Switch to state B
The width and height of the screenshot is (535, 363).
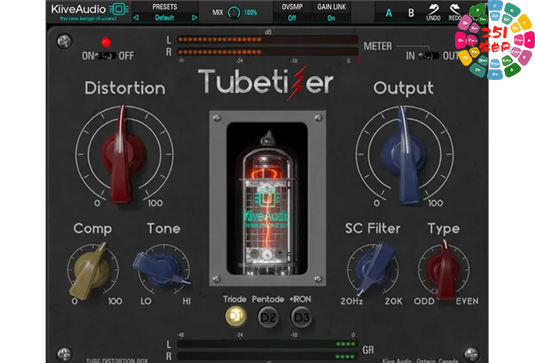coord(411,13)
